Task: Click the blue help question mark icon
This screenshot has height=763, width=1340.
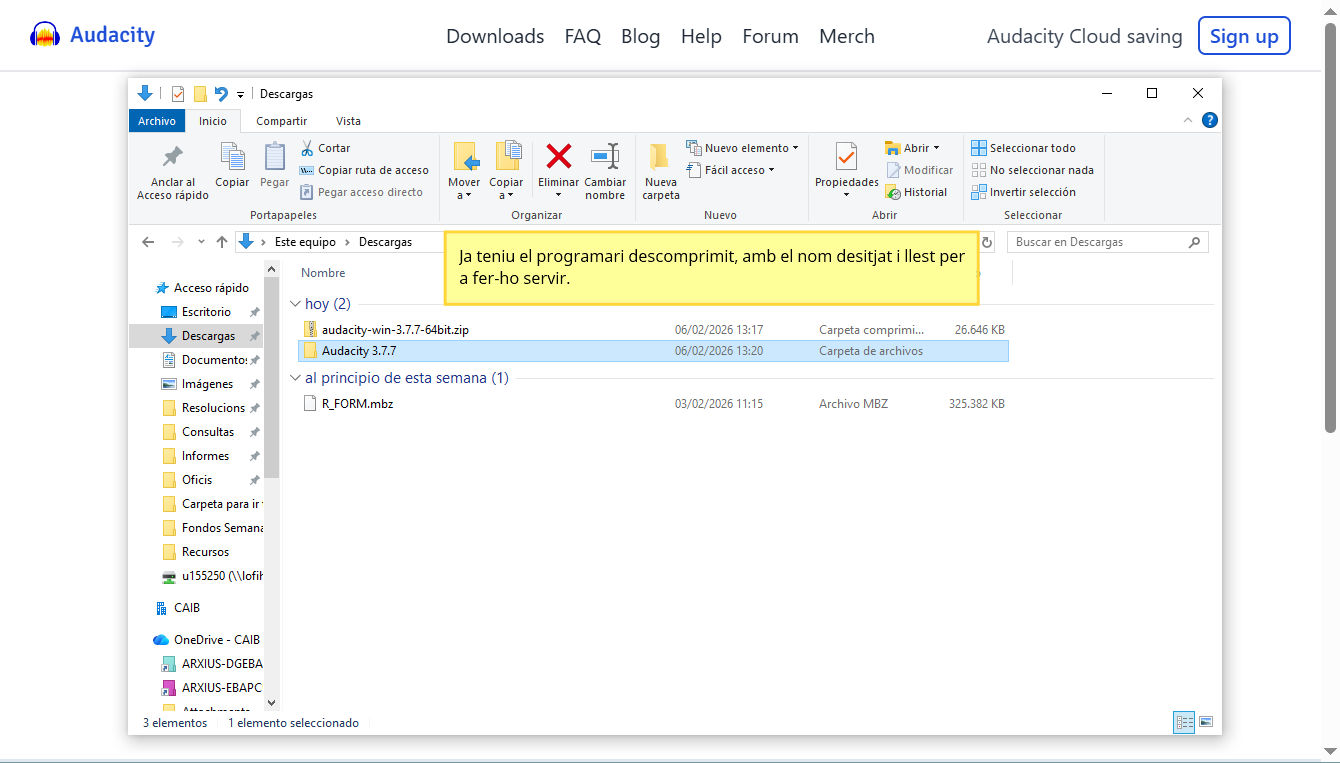Action: (x=1209, y=120)
